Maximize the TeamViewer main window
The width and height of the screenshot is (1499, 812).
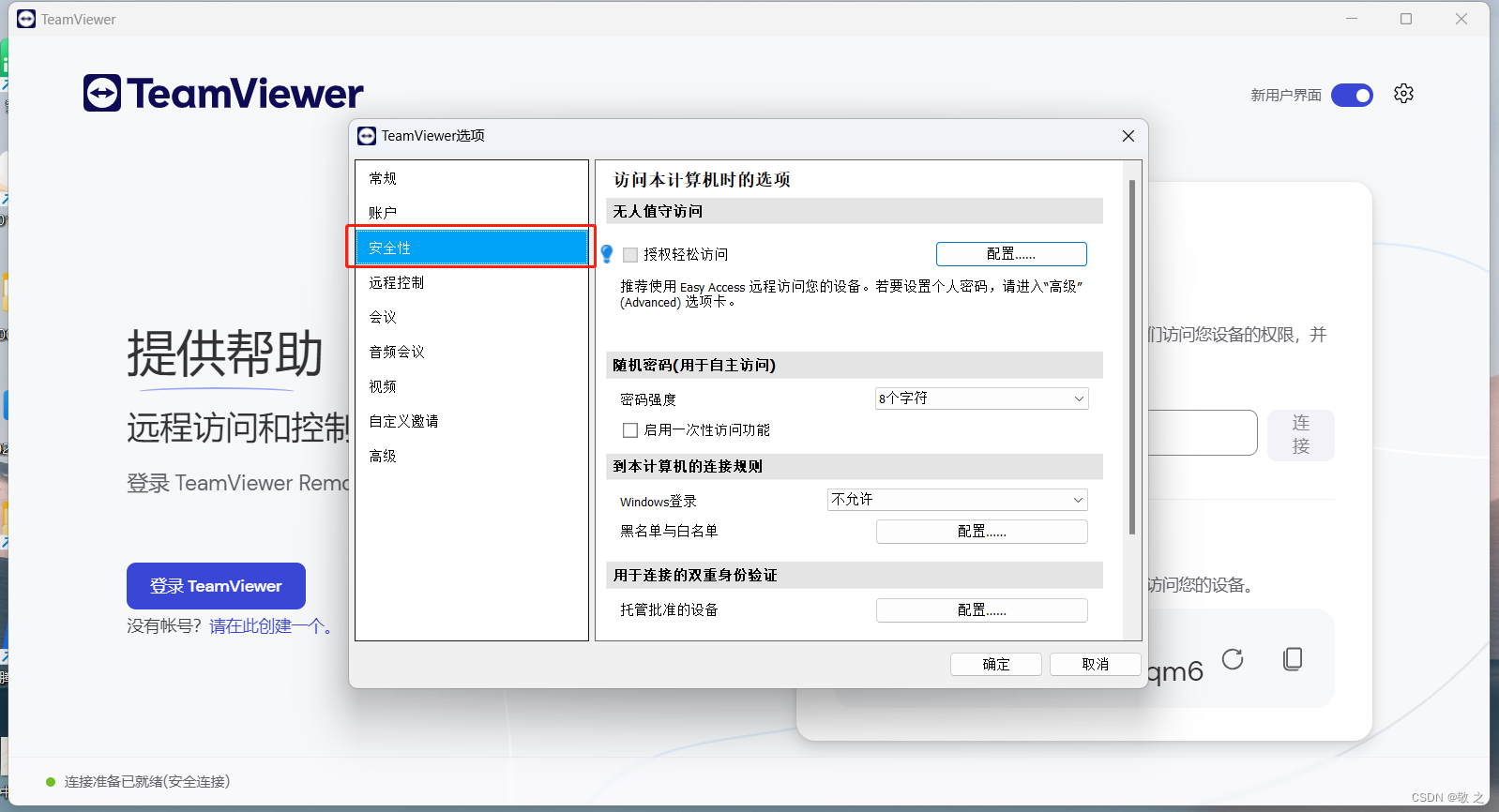[x=1406, y=19]
